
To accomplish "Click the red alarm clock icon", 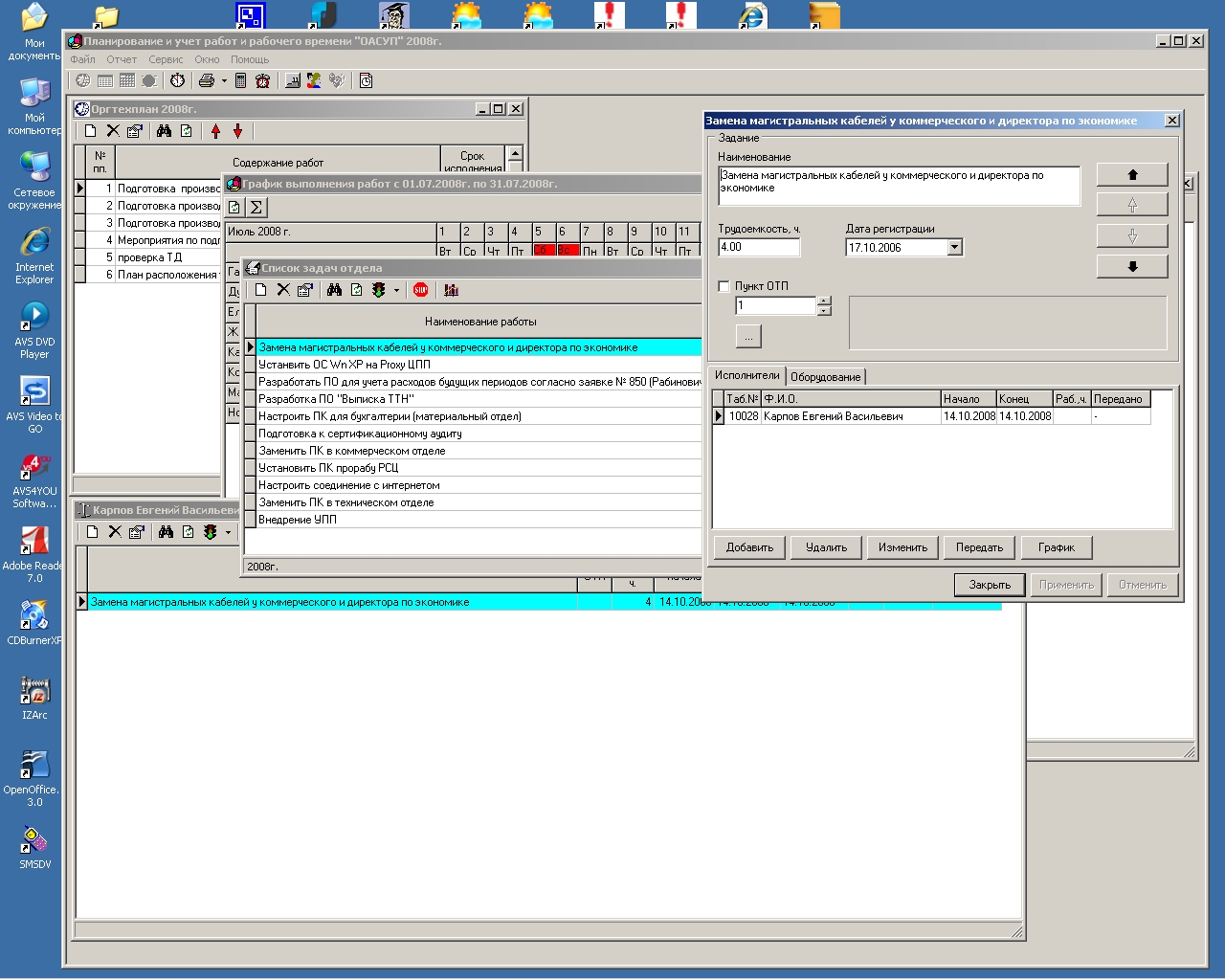I will click(x=262, y=81).
